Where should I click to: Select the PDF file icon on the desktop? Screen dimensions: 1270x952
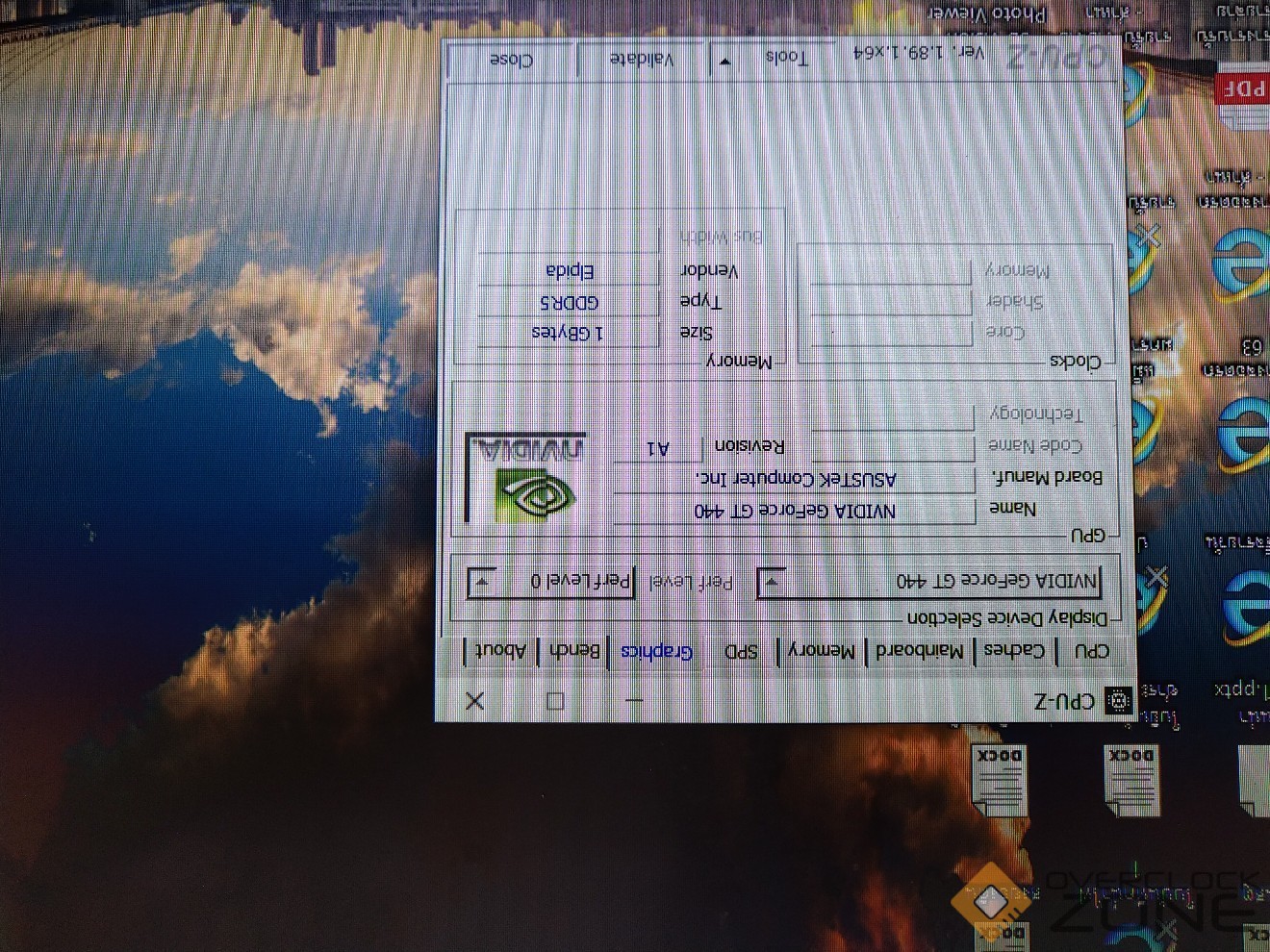(1242, 98)
